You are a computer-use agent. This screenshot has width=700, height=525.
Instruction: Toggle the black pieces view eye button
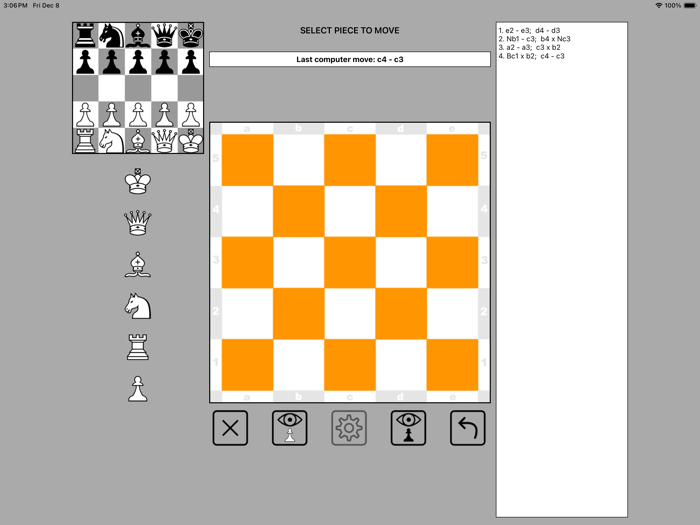click(408, 428)
